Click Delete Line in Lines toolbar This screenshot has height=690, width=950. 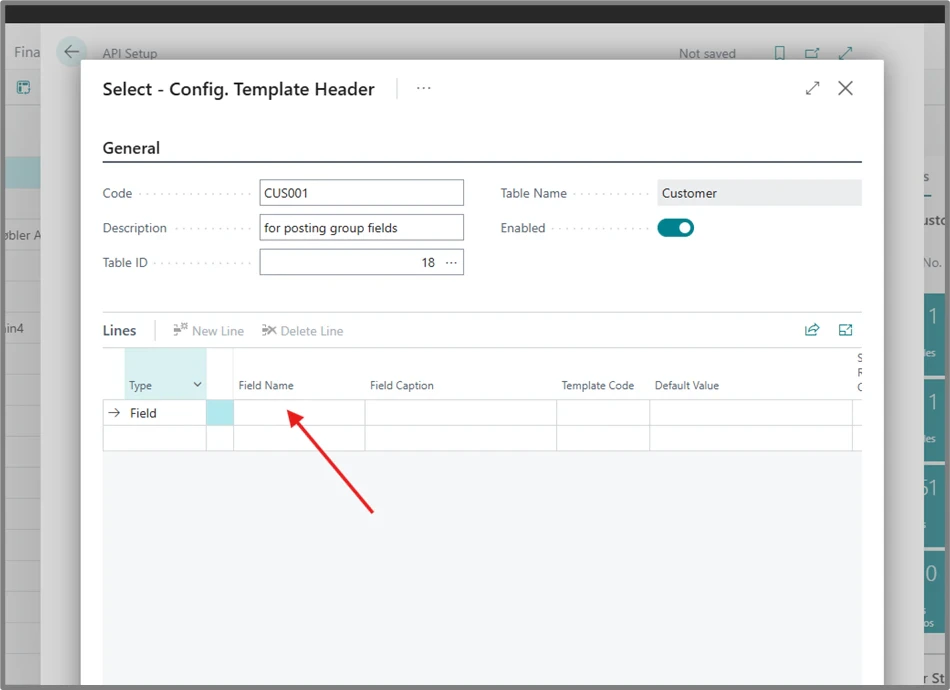[x=302, y=331]
